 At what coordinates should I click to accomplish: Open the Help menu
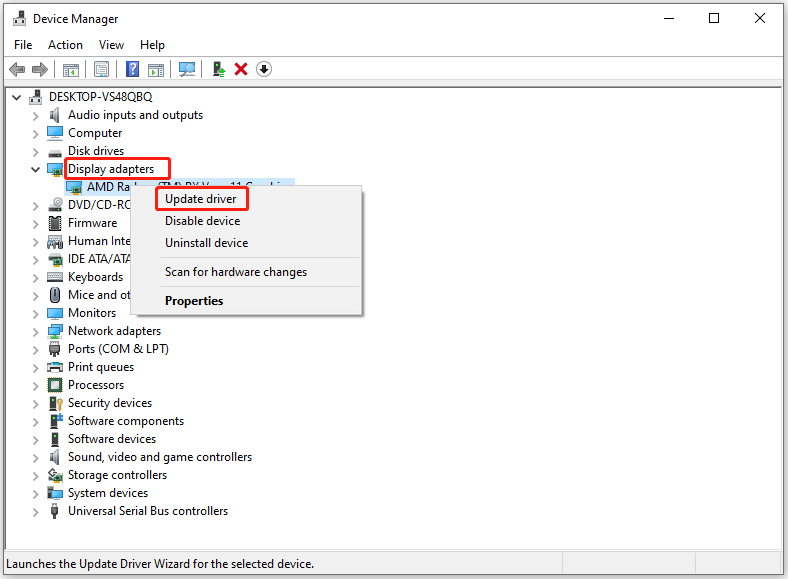152,45
